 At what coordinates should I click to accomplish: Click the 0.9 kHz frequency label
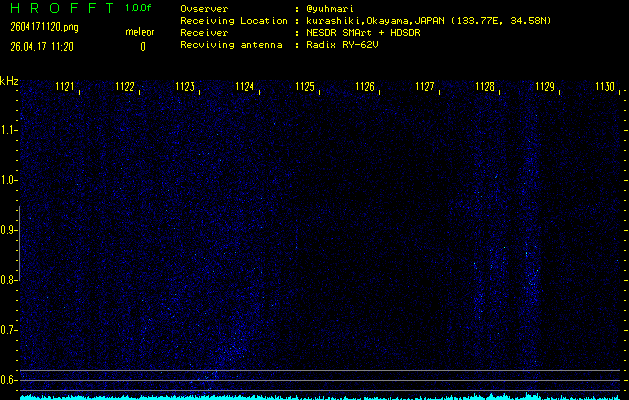click(8, 230)
